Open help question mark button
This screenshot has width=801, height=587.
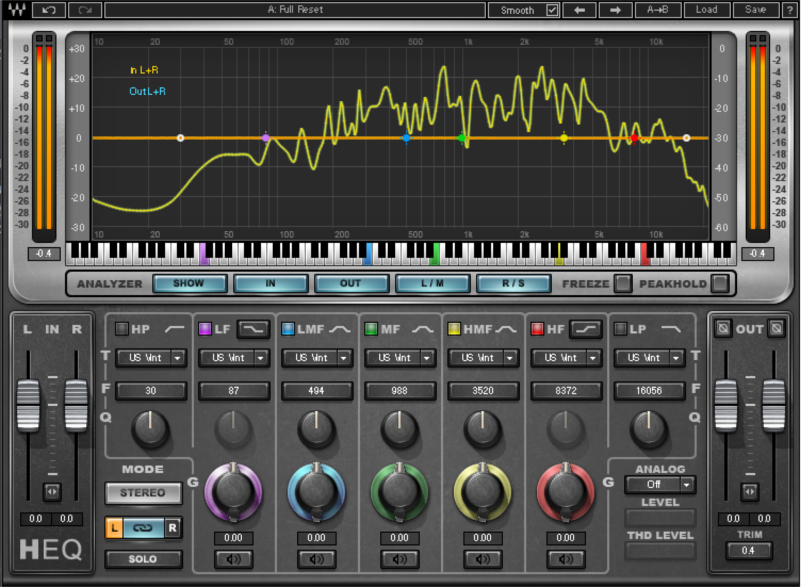point(790,10)
